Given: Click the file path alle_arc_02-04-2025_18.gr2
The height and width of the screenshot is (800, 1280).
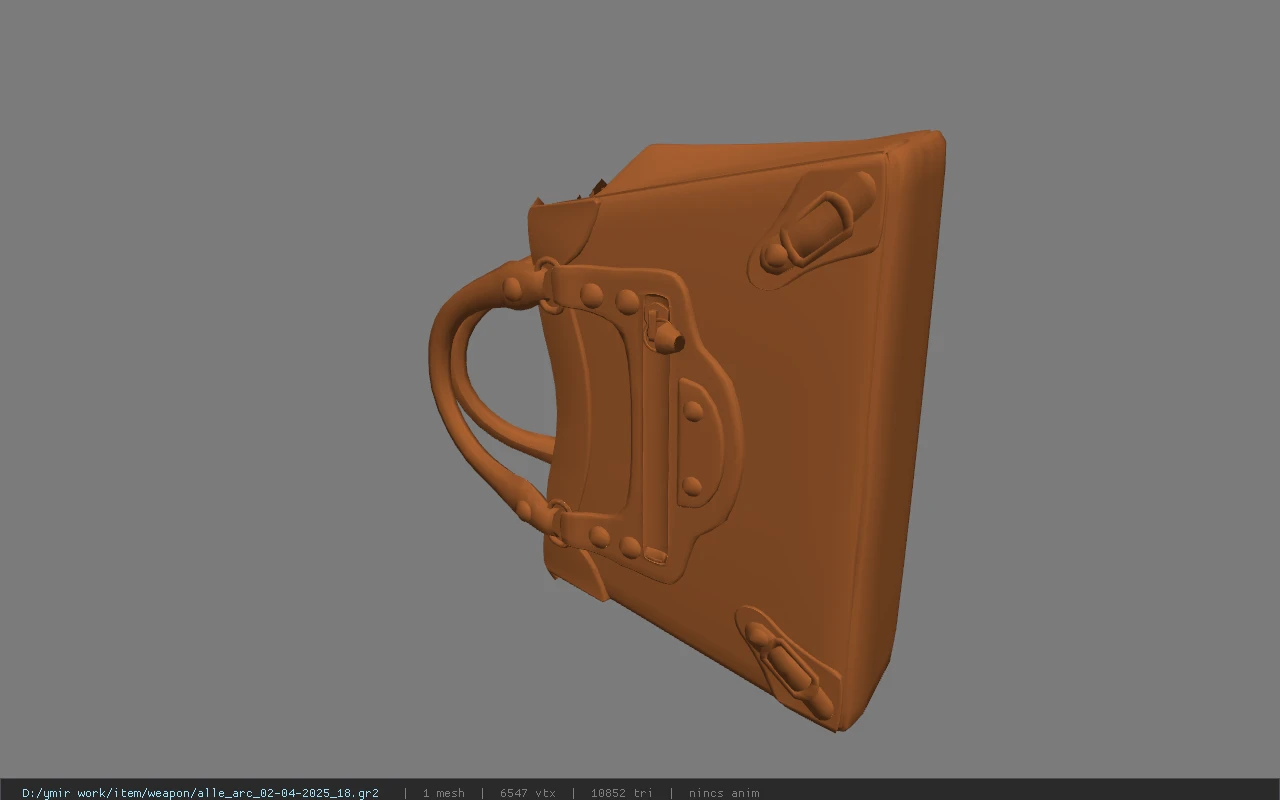Looking at the screenshot, I should 200,793.
